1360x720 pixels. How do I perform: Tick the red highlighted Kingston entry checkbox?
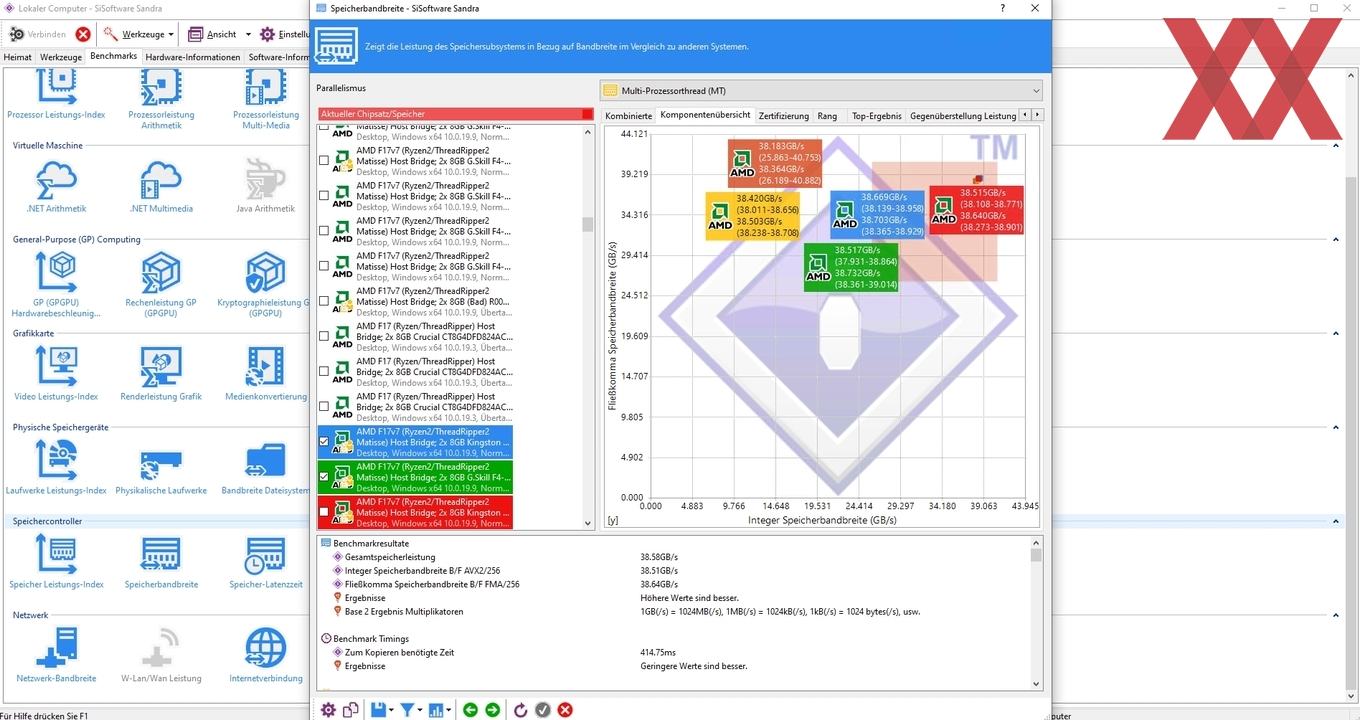coord(323,512)
